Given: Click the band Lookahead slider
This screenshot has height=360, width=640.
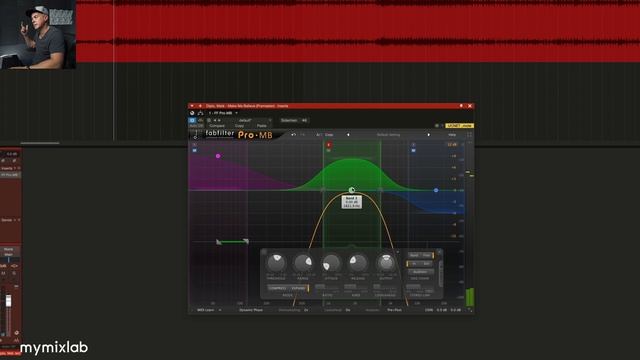Looking at the screenshot, I should (x=385, y=287).
